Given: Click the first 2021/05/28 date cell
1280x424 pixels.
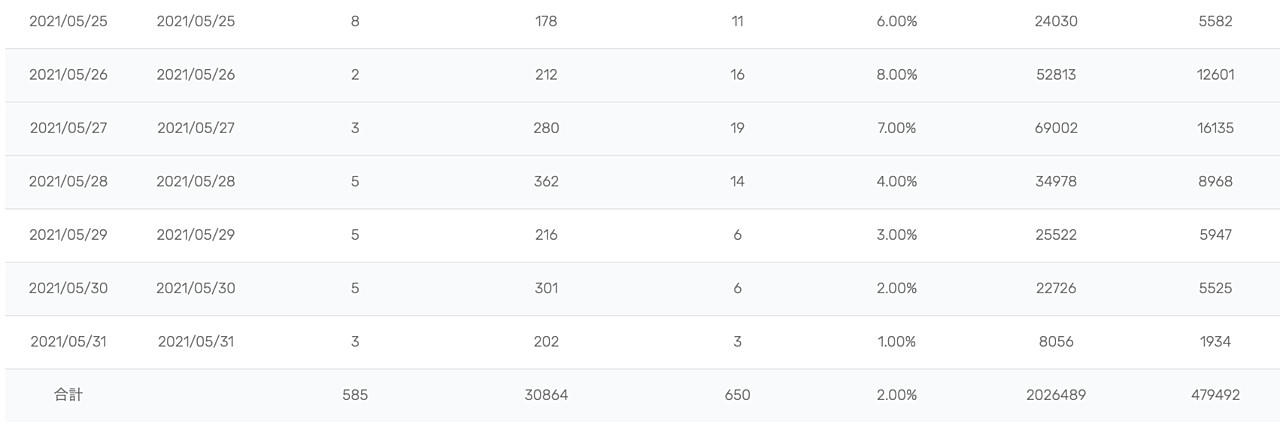Looking at the screenshot, I should click(x=68, y=181).
